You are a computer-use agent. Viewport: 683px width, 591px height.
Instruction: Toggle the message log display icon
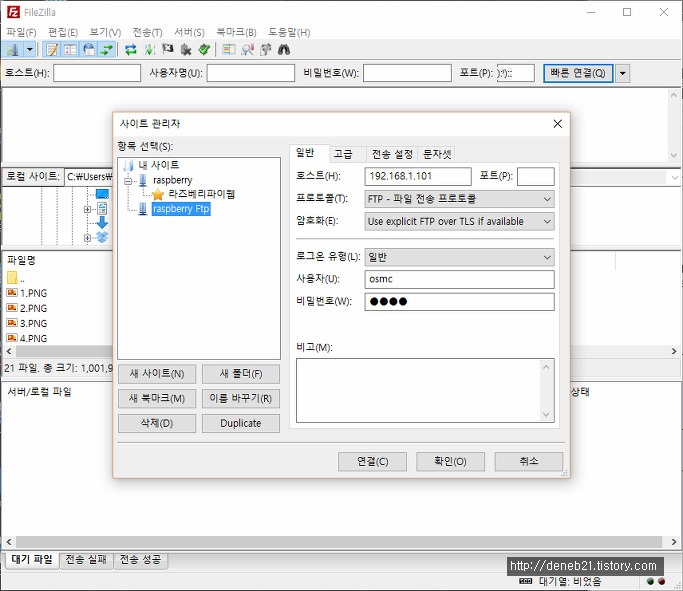pos(52,50)
